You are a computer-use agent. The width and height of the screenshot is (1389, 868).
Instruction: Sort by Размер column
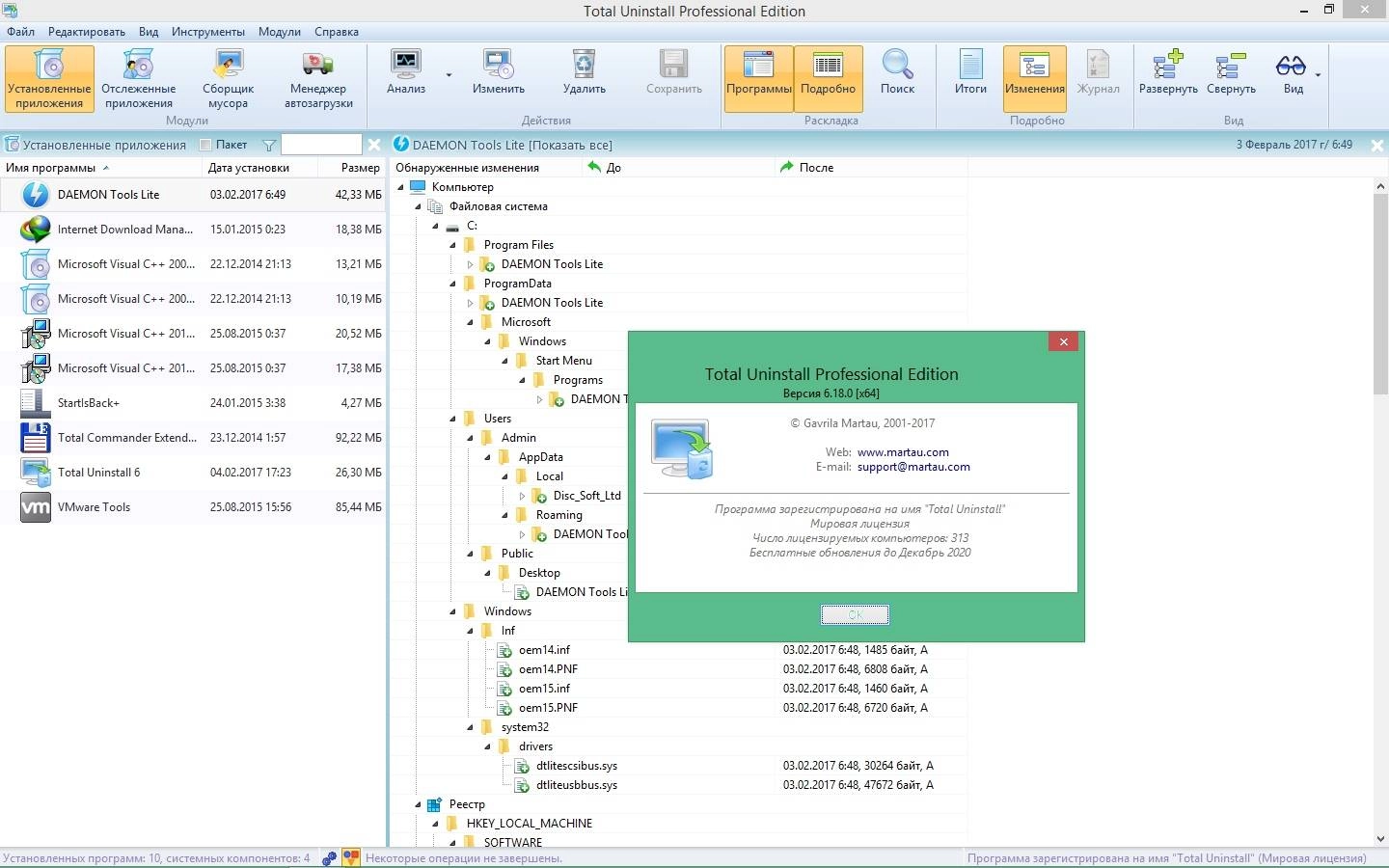pos(352,168)
